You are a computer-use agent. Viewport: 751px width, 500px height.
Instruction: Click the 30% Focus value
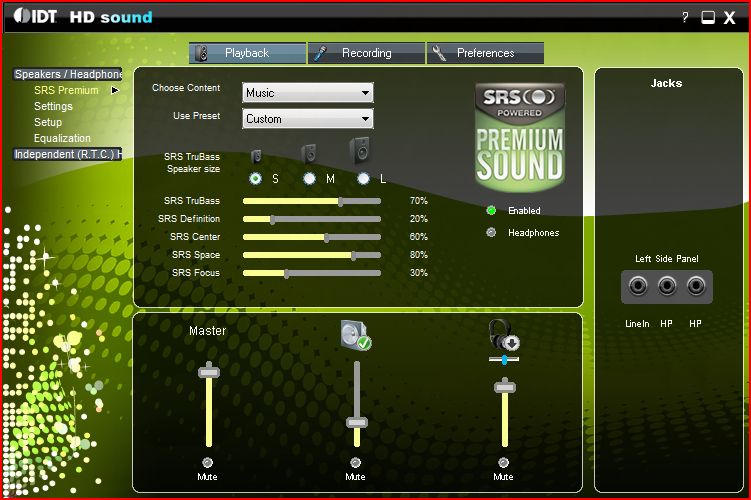419,273
